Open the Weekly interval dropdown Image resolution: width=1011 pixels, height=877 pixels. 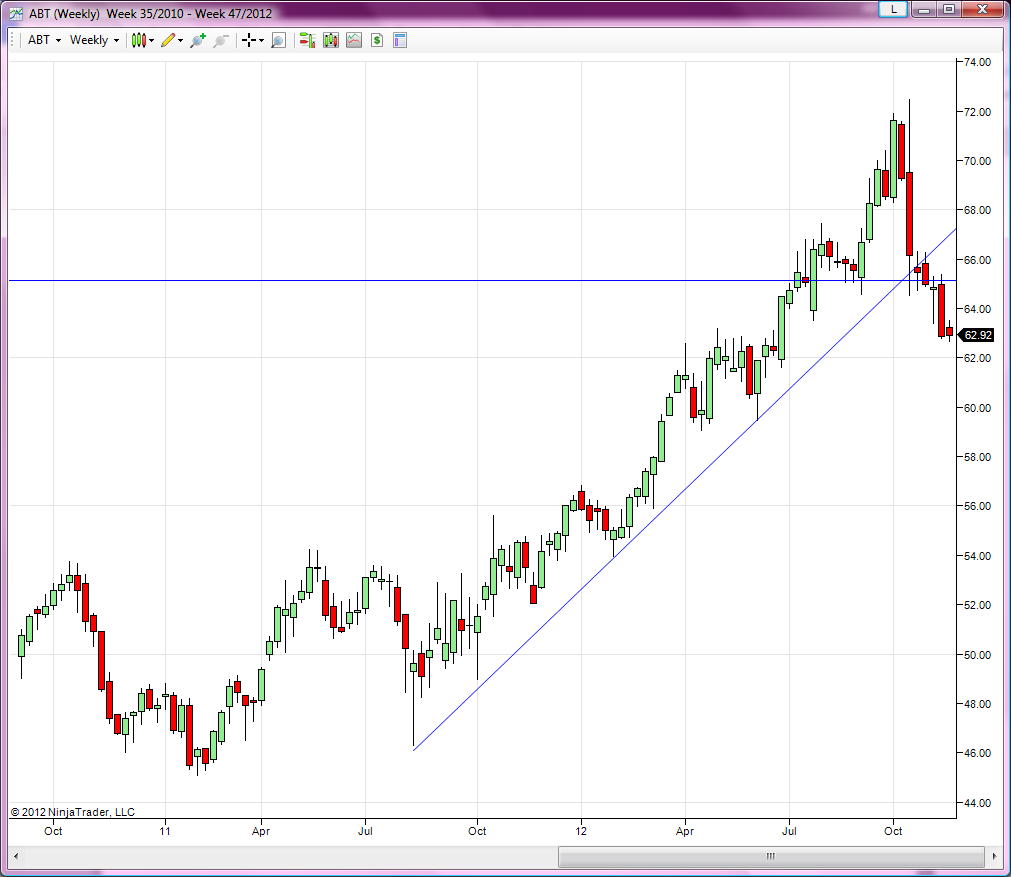pos(93,40)
